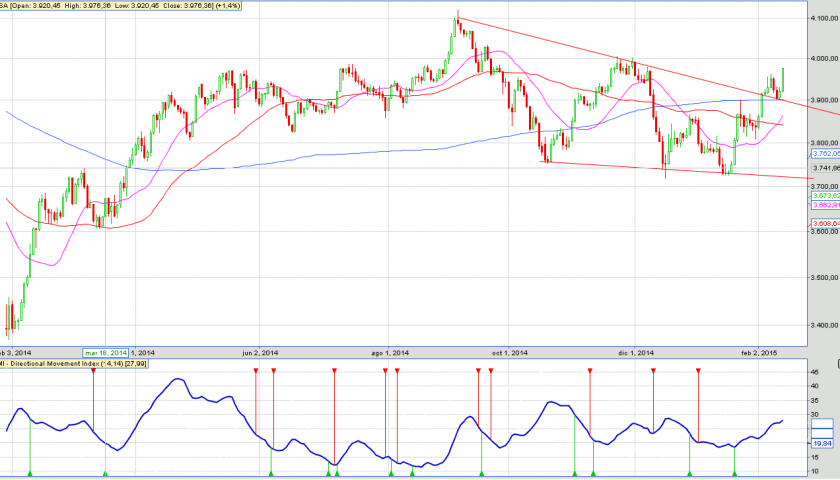Click the magenta 3.662,91 price tag
This screenshot has width=840, height=480.
coord(824,205)
